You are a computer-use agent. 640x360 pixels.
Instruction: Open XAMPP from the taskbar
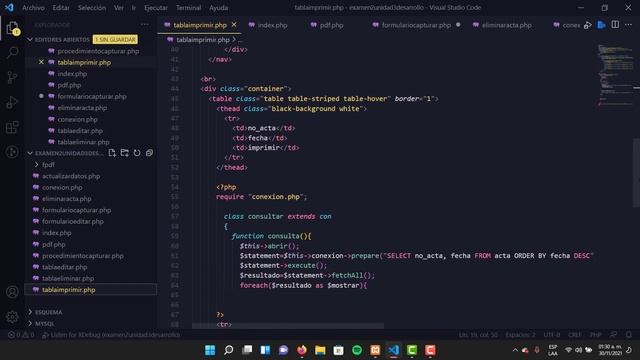click(375, 350)
